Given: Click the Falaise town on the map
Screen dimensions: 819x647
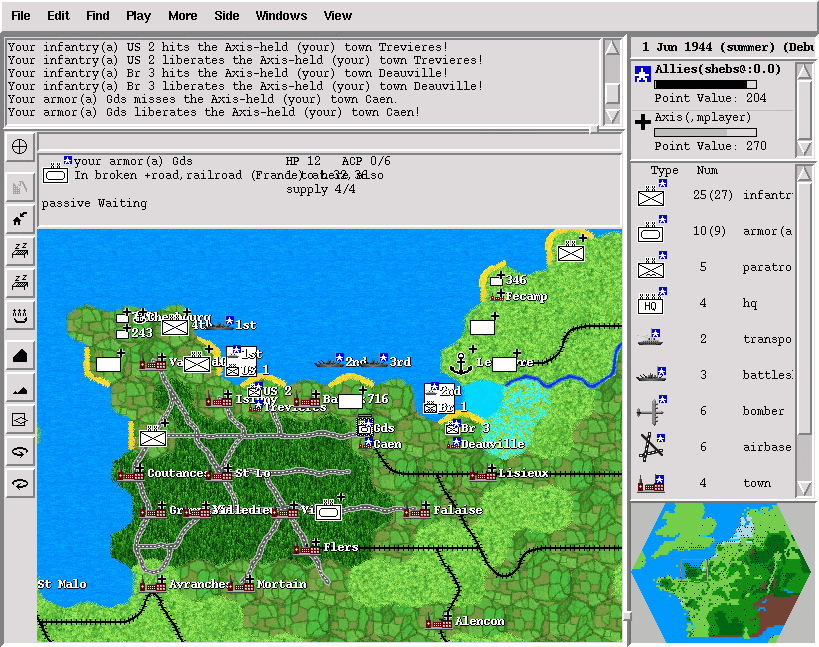Looking at the screenshot, I should click(417, 510).
